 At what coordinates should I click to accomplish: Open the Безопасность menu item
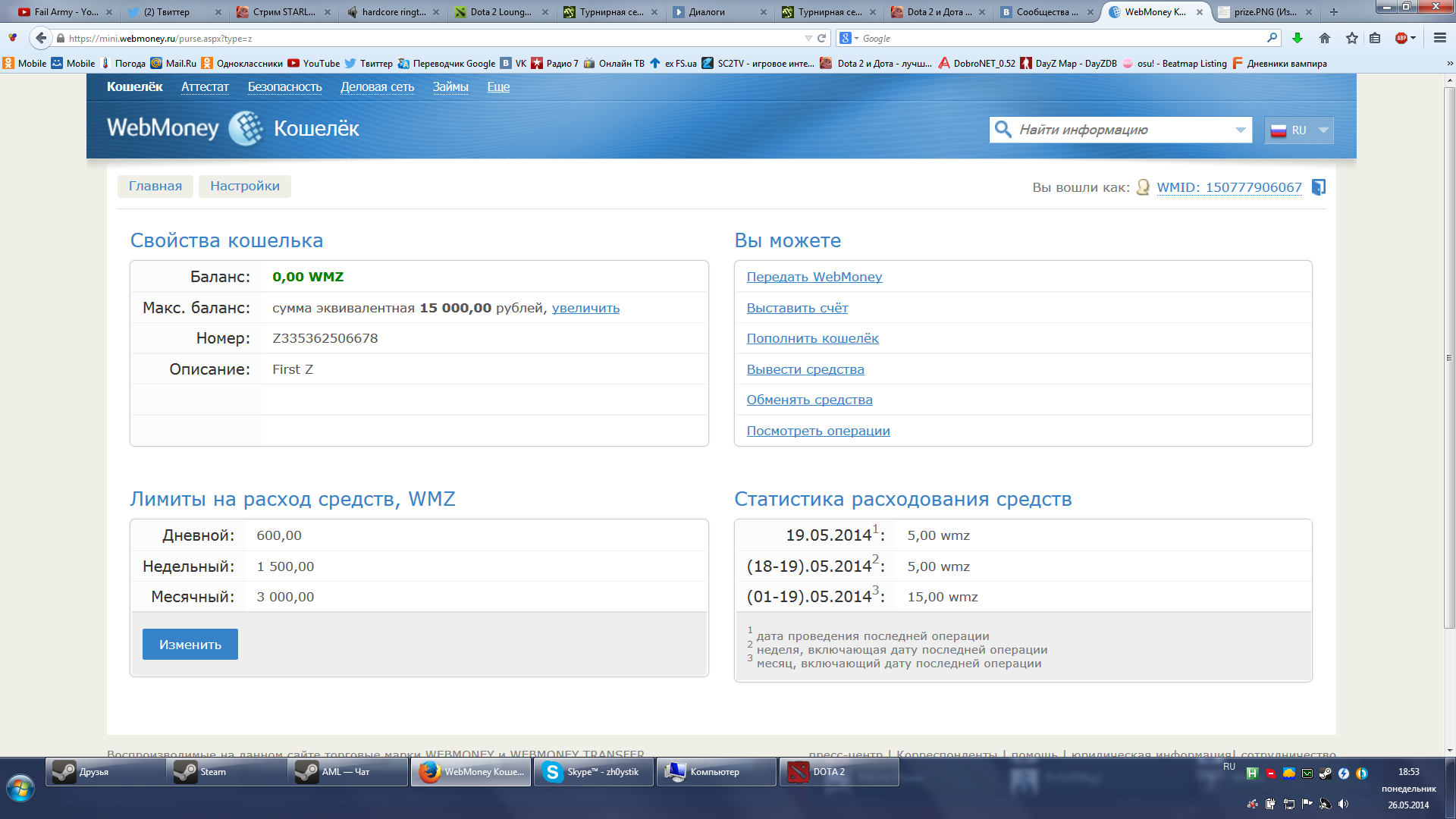tap(284, 87)
